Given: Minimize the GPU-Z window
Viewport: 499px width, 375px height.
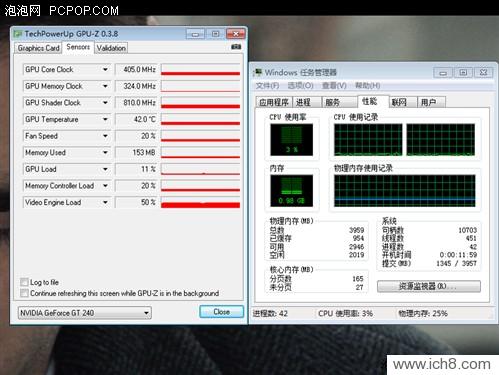Looking at the screenshot, I should point(195,34).
